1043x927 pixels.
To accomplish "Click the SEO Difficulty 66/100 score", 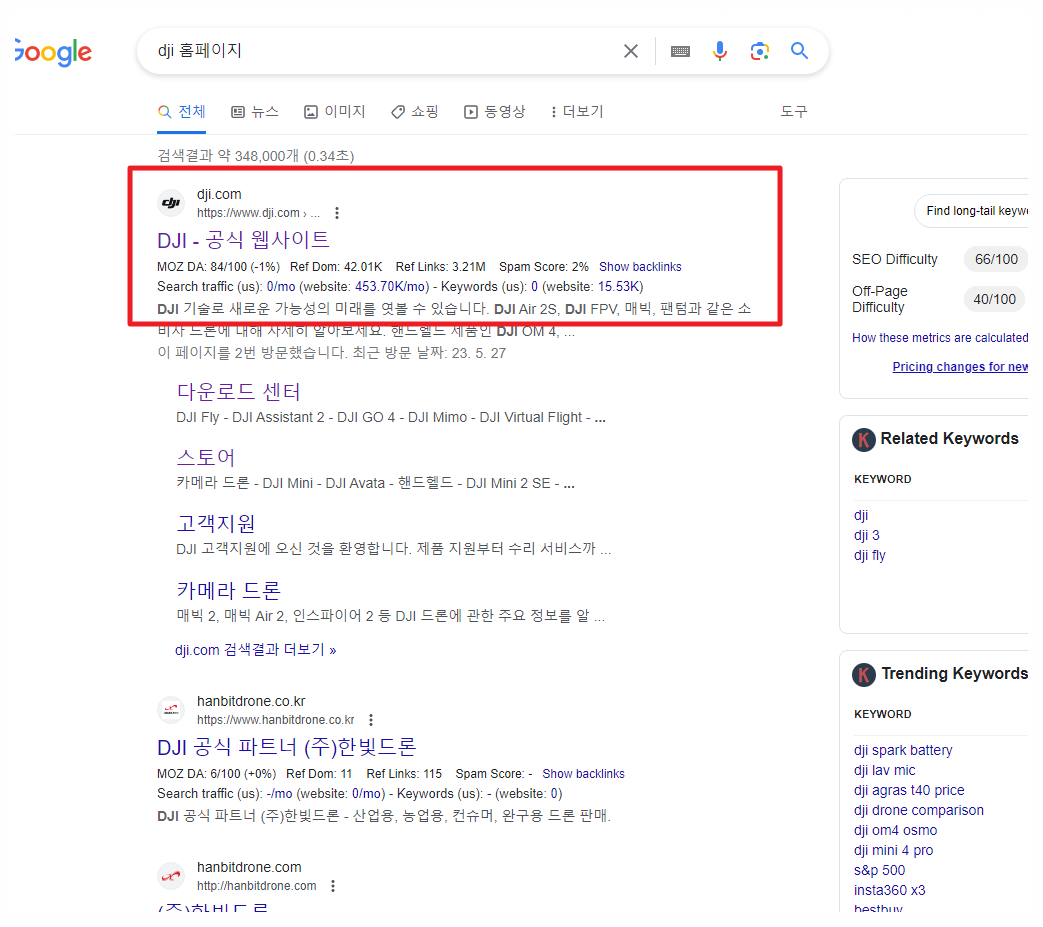I will [x=996, y=259].
